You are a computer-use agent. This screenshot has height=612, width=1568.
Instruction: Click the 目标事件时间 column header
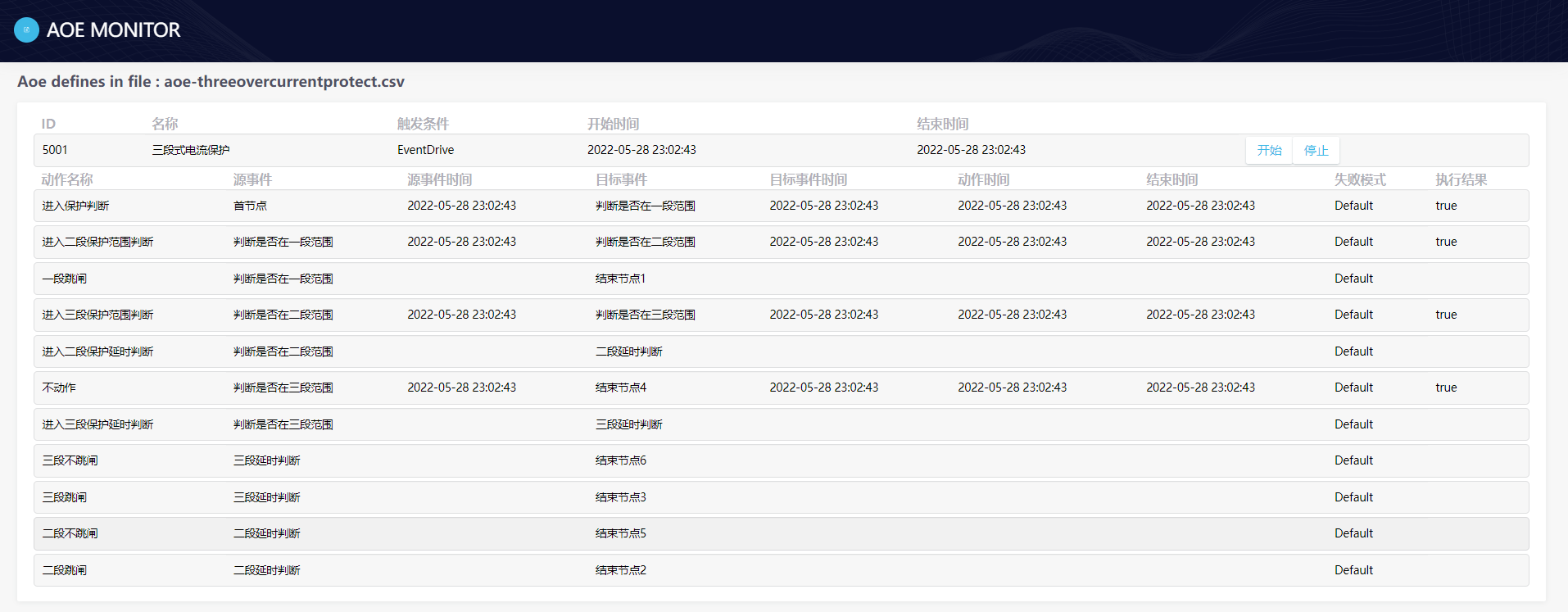[808, 179]
